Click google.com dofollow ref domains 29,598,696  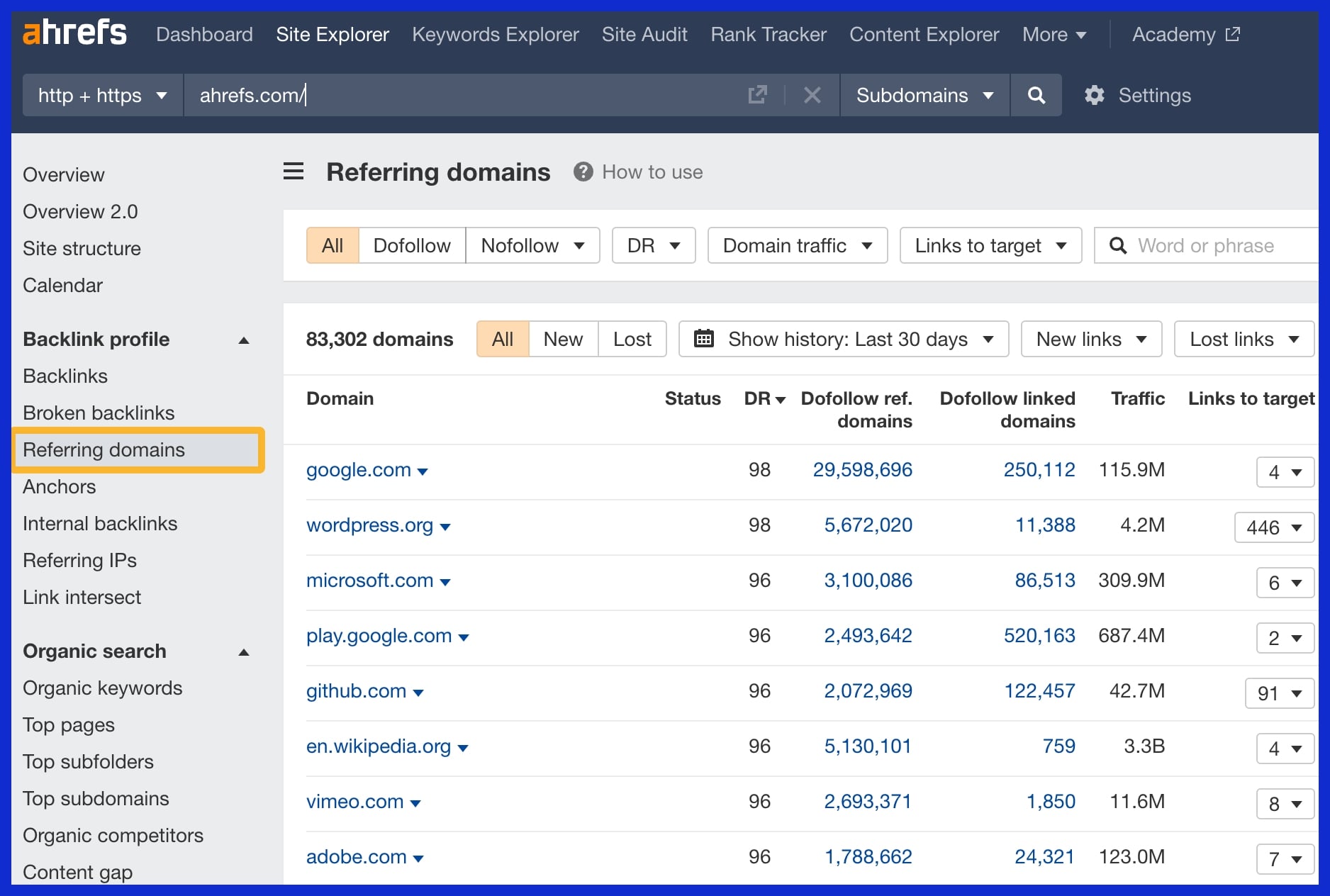tap(862, 469)
